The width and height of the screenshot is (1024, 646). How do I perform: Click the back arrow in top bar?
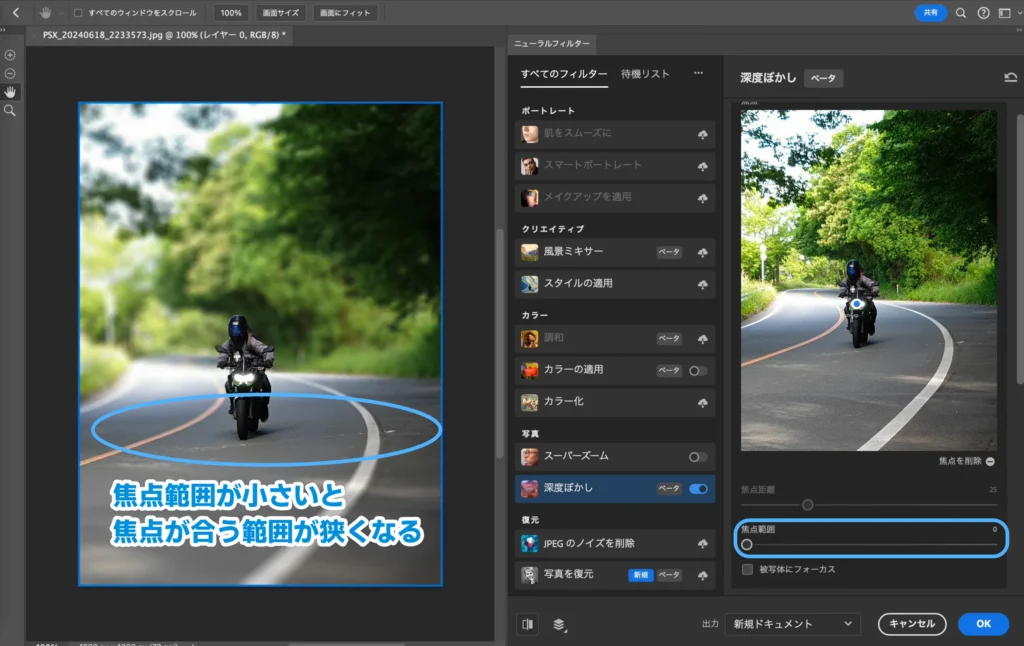click(15, 13)
